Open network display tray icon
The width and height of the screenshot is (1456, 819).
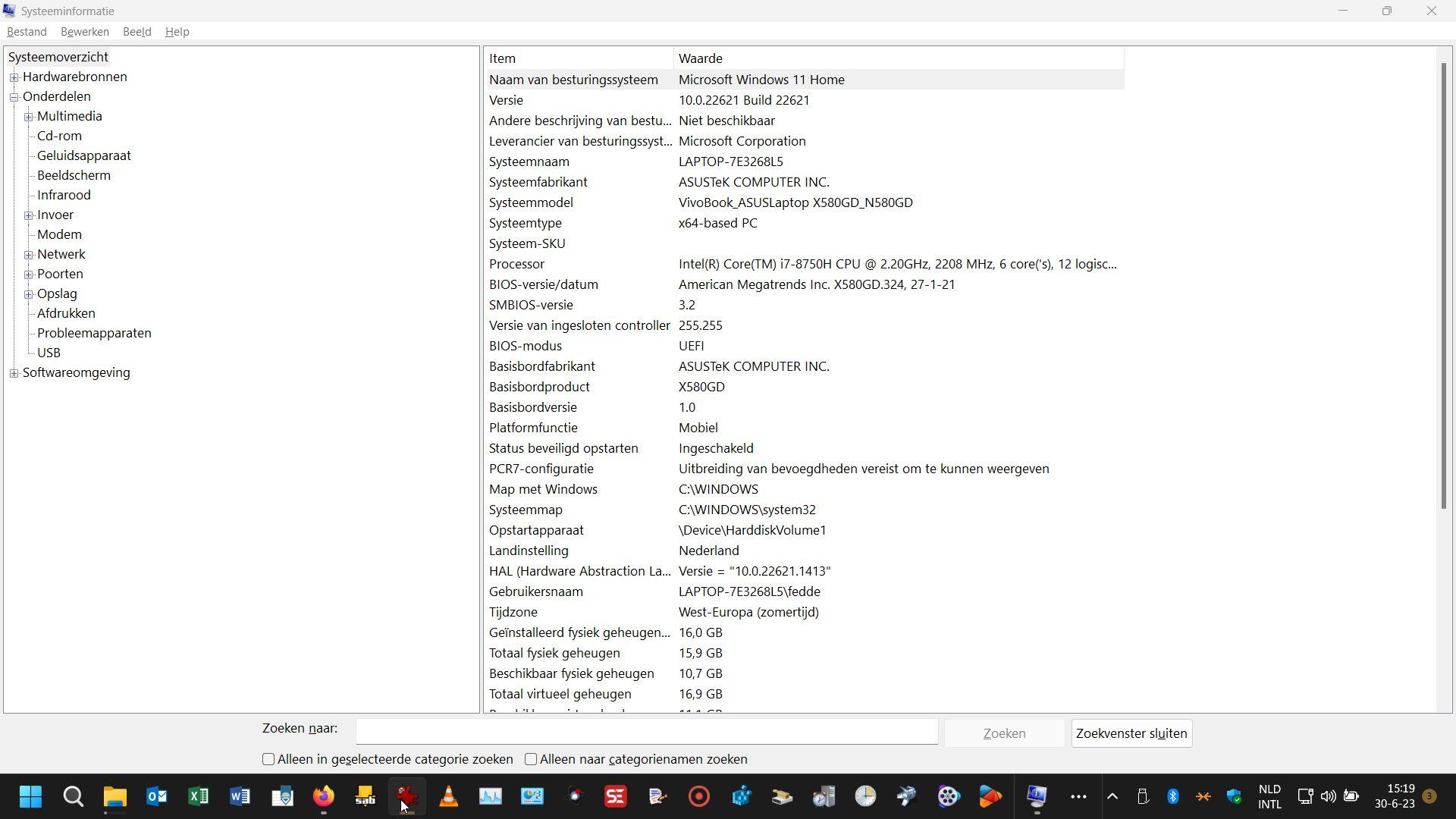coord(1305,796)
